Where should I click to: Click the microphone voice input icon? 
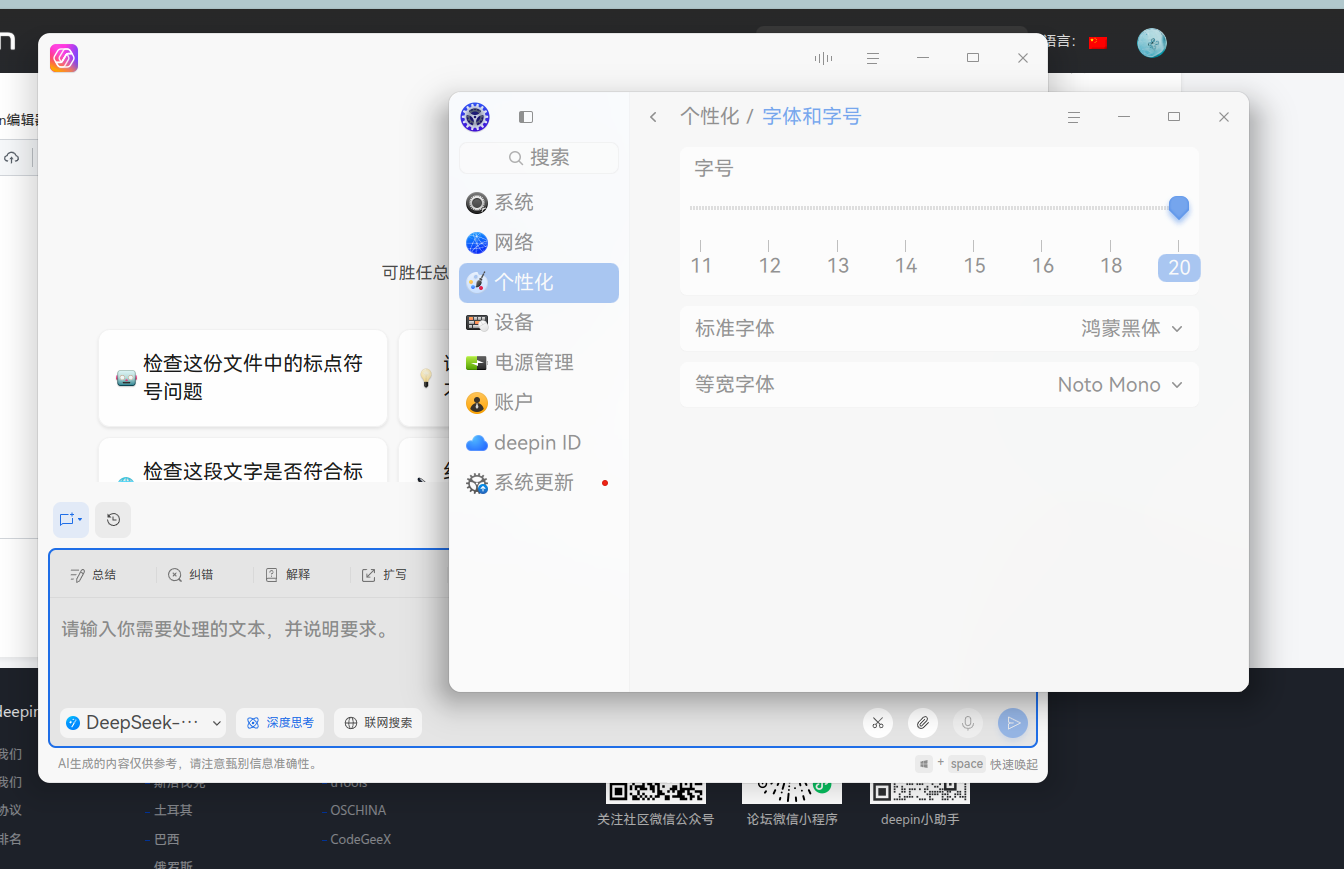pyautogui.click(x=967, y=723)
